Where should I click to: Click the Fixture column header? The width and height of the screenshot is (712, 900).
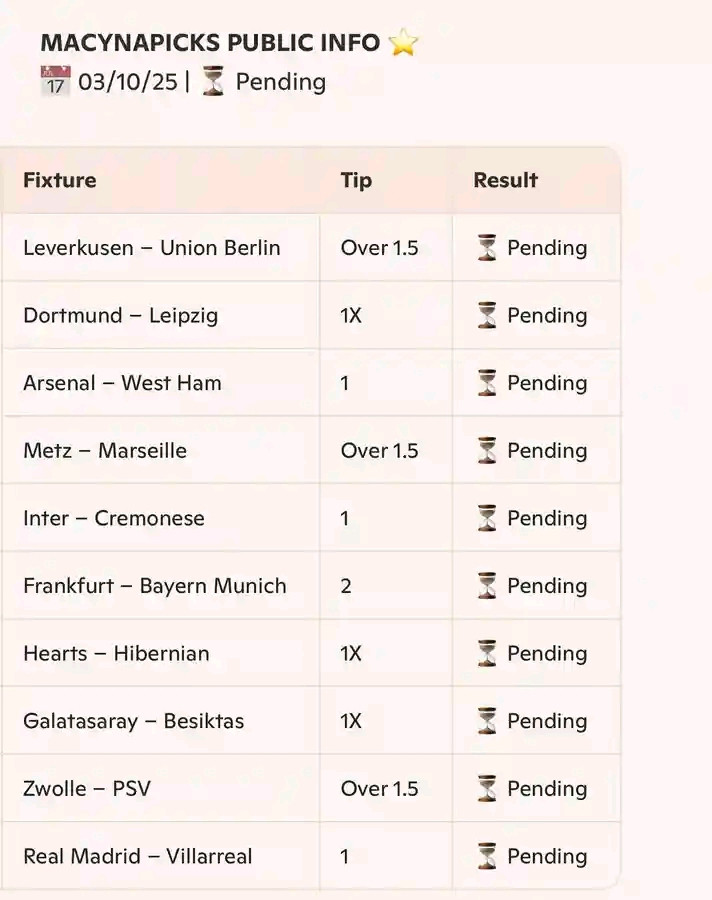(60, 180)
